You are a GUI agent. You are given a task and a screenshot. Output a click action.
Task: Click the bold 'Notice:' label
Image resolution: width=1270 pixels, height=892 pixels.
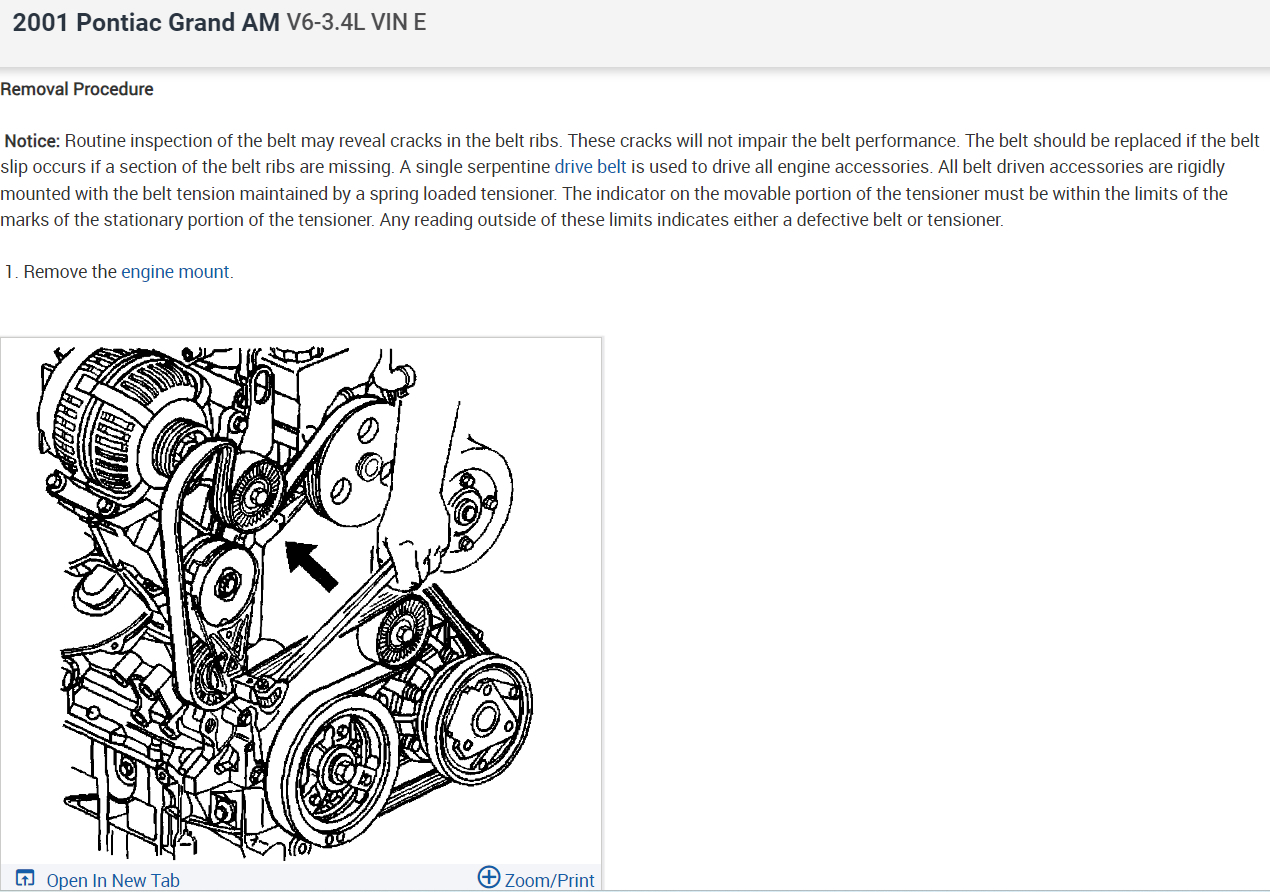coord(33,141)
